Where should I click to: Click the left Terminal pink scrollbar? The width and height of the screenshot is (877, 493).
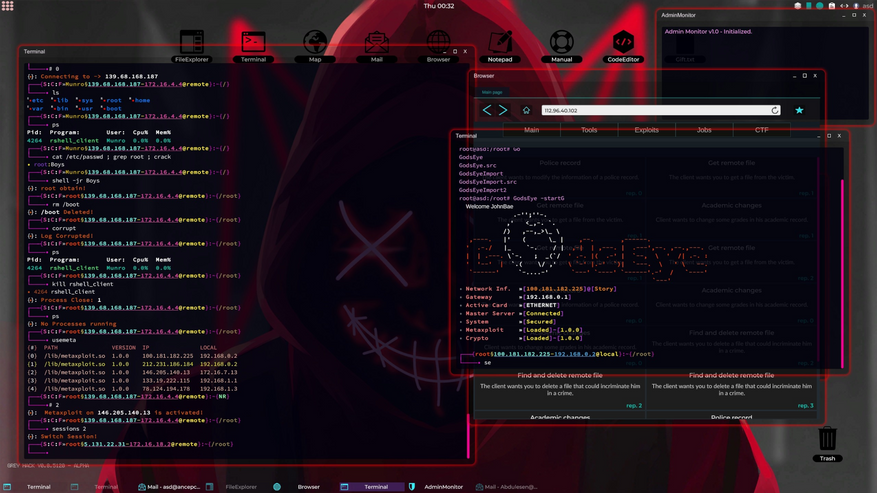[x=468, y=436]
